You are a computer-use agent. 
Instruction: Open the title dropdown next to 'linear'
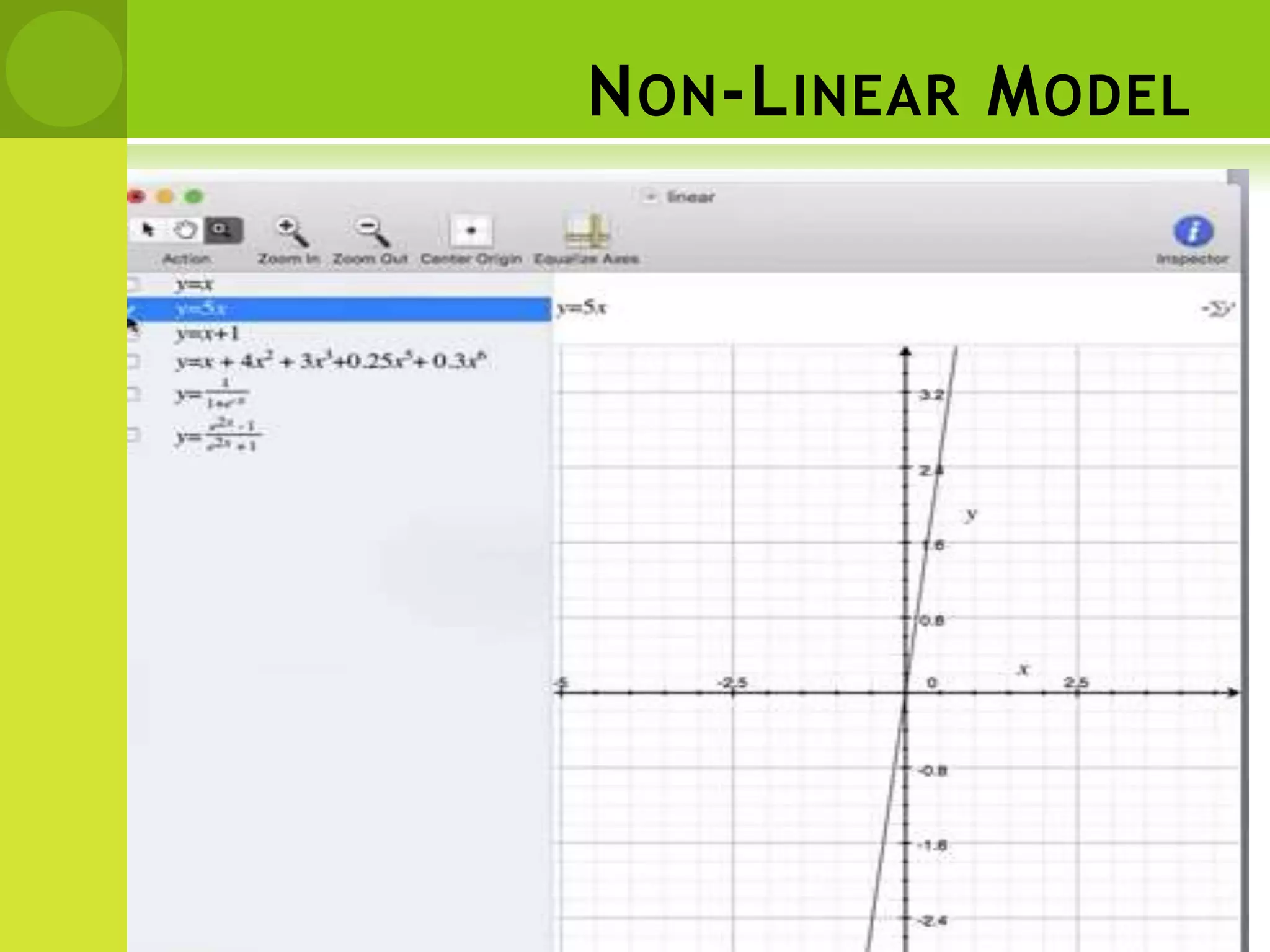click(x=650, y=196)
